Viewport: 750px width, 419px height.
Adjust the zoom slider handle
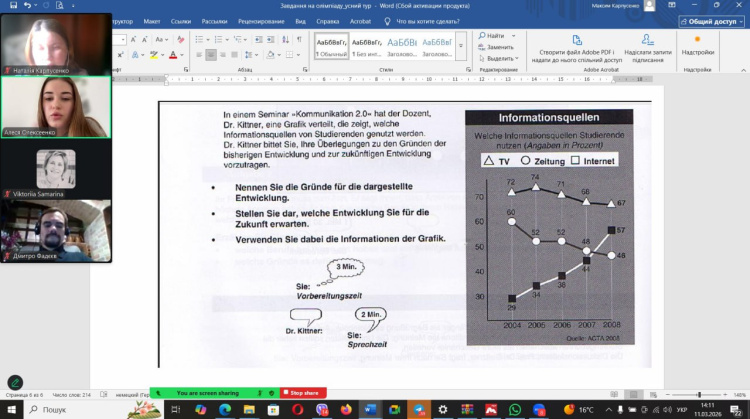point(699,395)
